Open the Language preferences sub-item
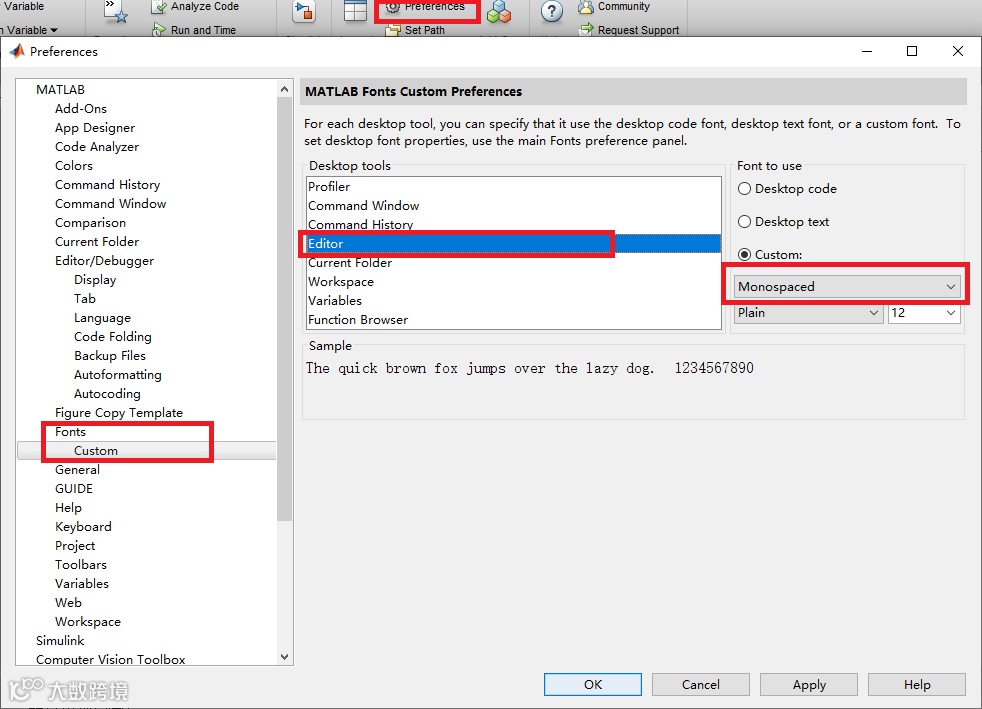 pos(102,318)
